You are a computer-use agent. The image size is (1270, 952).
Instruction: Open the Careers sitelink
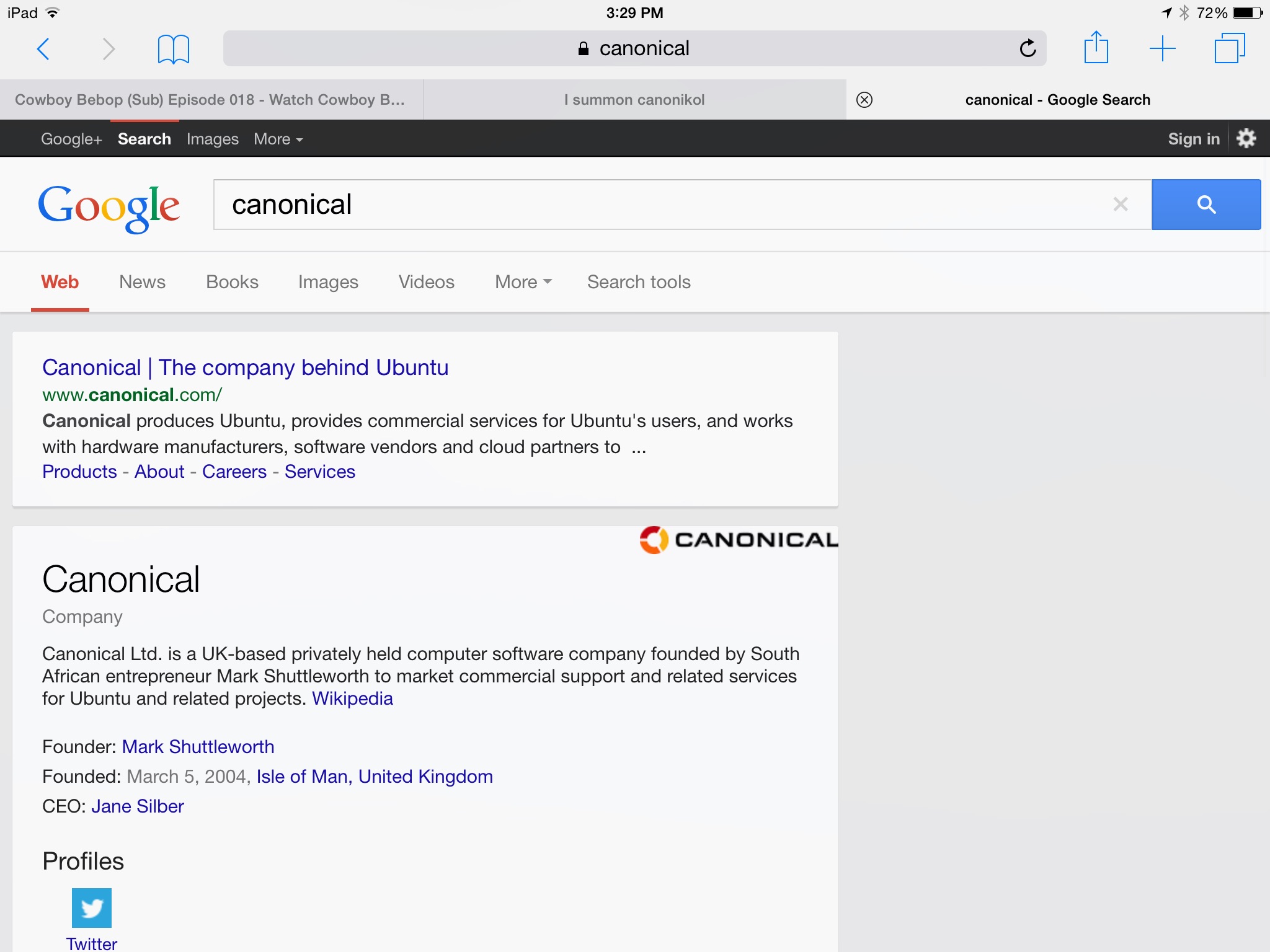(x=234, y=472)
